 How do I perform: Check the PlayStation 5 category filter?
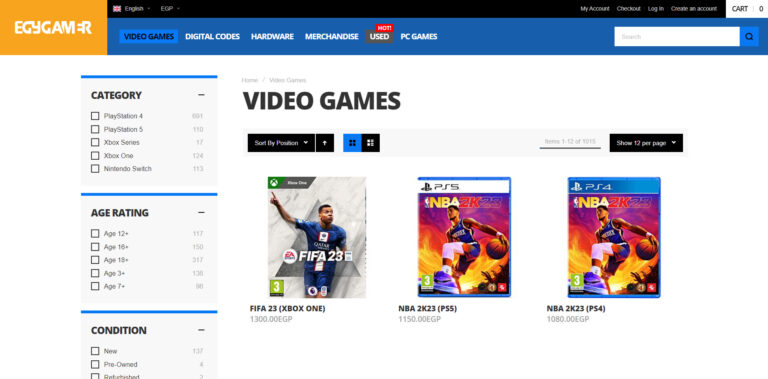[x=95, y=129]
